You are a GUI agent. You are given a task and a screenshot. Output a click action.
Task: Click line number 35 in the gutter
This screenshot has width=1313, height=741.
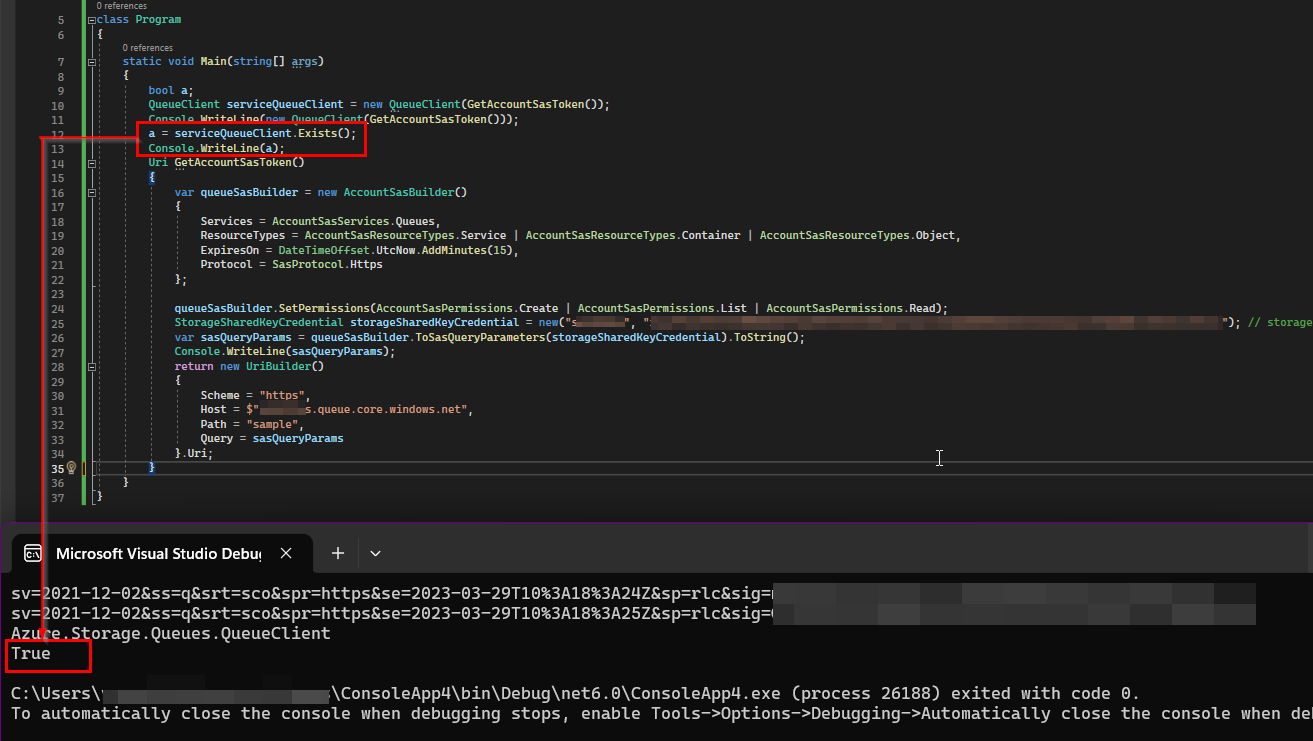point(58,469)
